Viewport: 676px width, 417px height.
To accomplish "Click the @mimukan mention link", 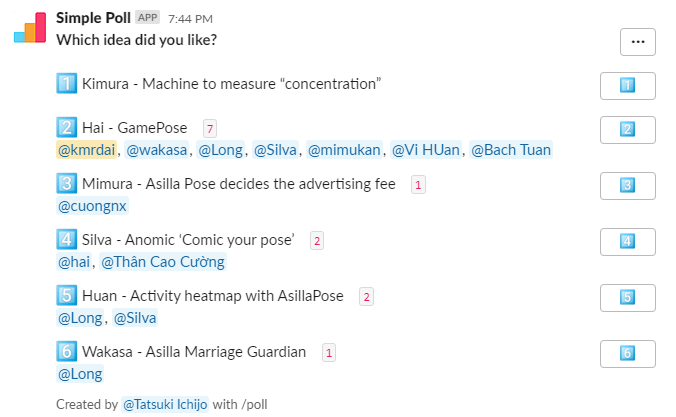I will 344,150.
